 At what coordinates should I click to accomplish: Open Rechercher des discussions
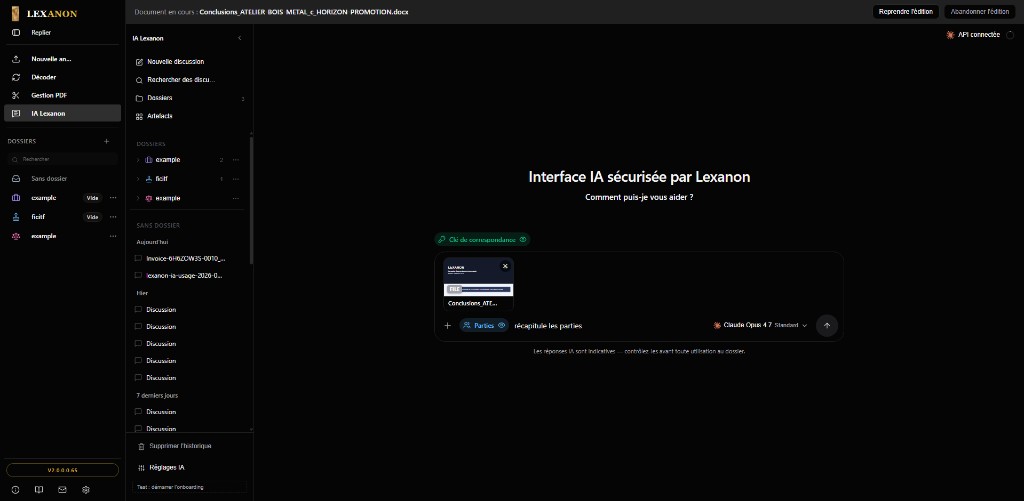click(188, 80)
